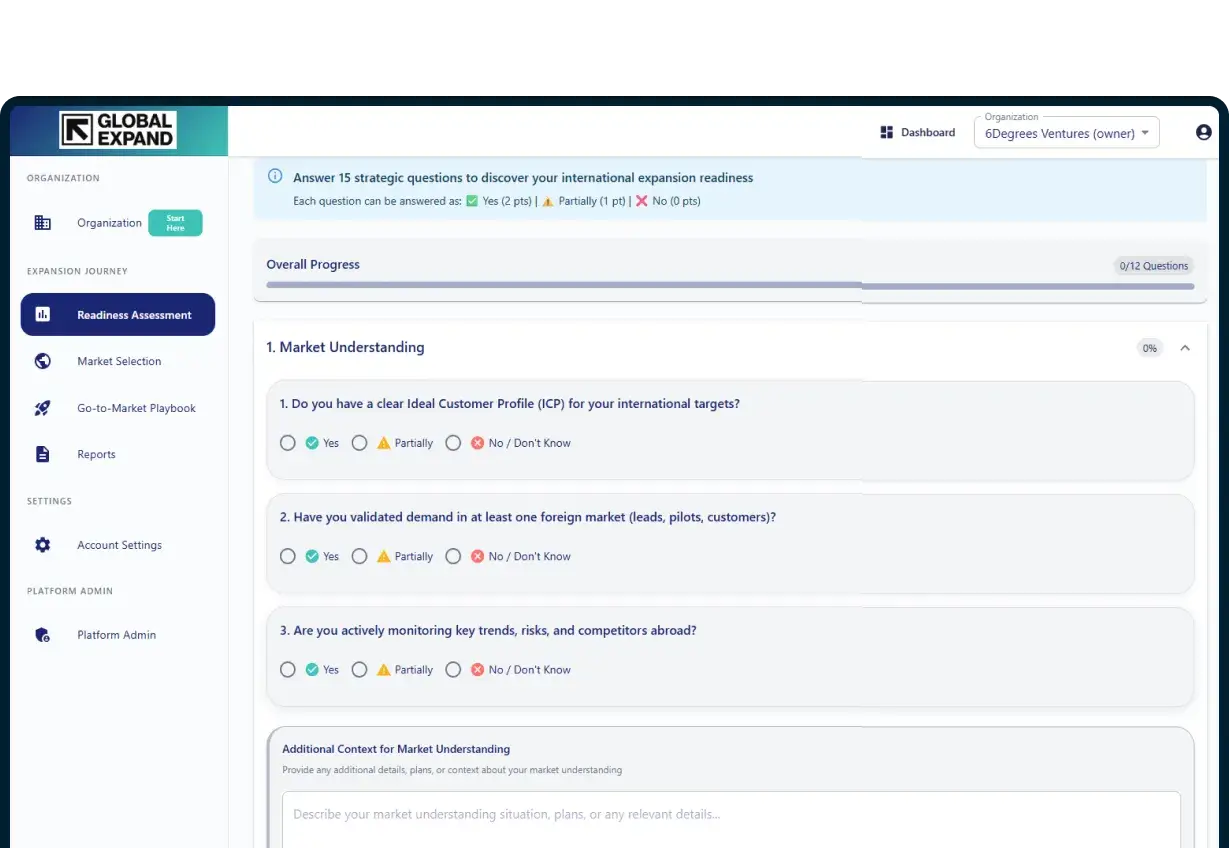Image resolution: width=1230 pixels, height=848 pixels.
Task: Click the Platform Admin shield icon
Action: tap(42, 635)
